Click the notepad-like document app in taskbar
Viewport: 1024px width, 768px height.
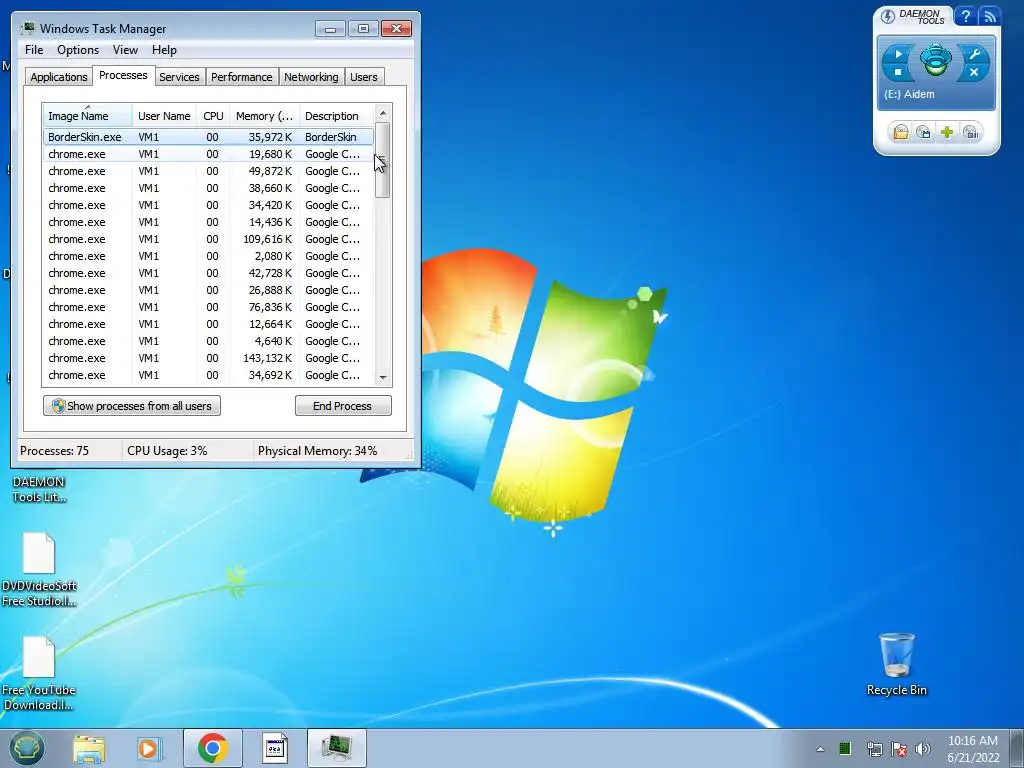275,748
